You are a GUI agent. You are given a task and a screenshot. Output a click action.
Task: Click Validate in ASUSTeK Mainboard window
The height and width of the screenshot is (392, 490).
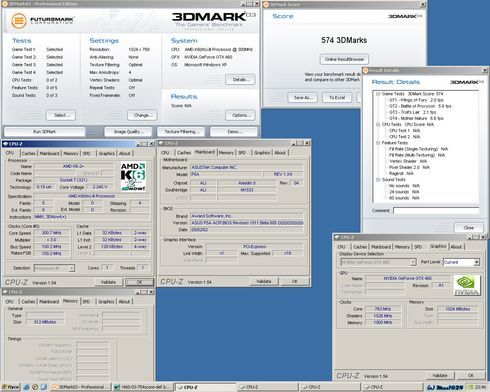coord(264,281)
